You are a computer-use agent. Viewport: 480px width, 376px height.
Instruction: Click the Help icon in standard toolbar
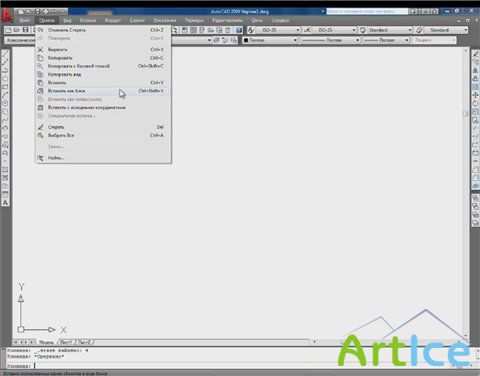[239, 30]
